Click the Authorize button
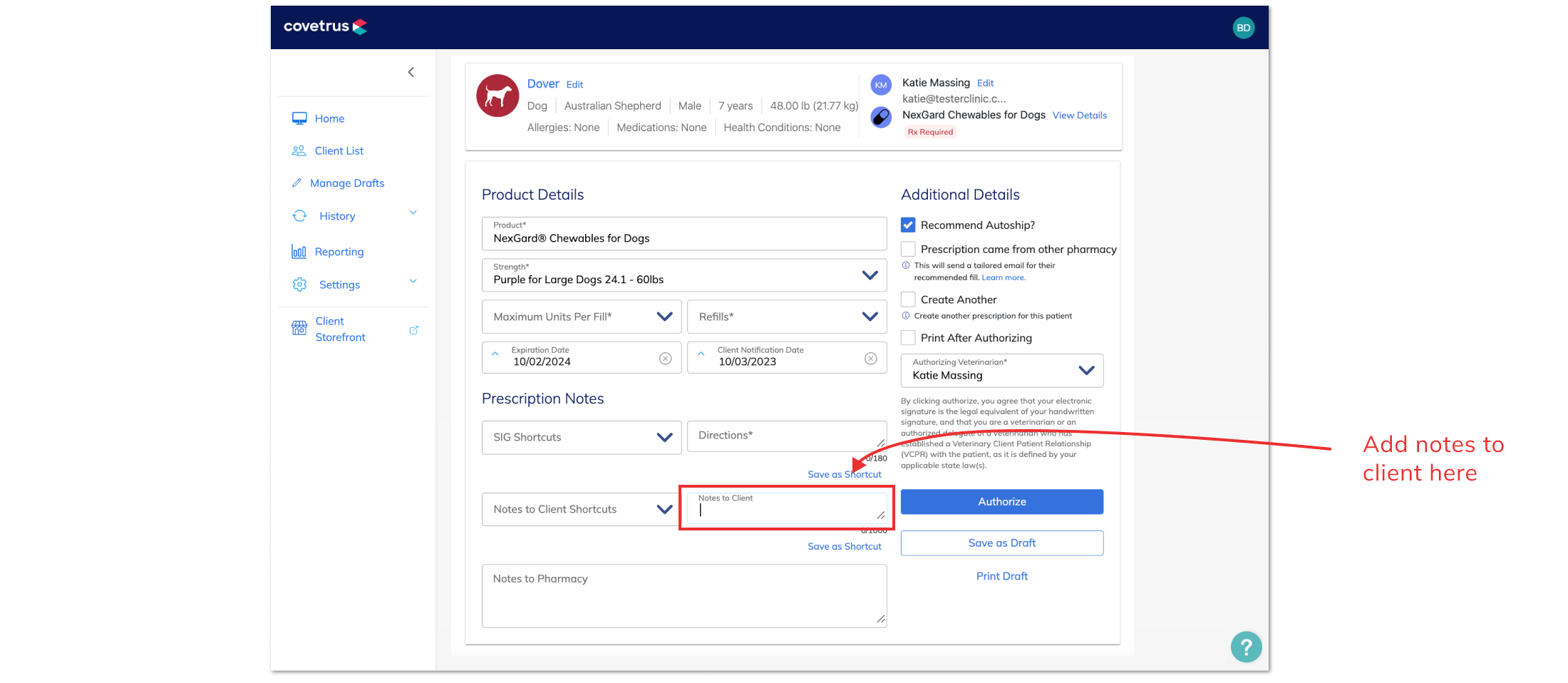The width and height of the screenshot is (1568, 683). pyautogui.click(x=1001, y=501)
